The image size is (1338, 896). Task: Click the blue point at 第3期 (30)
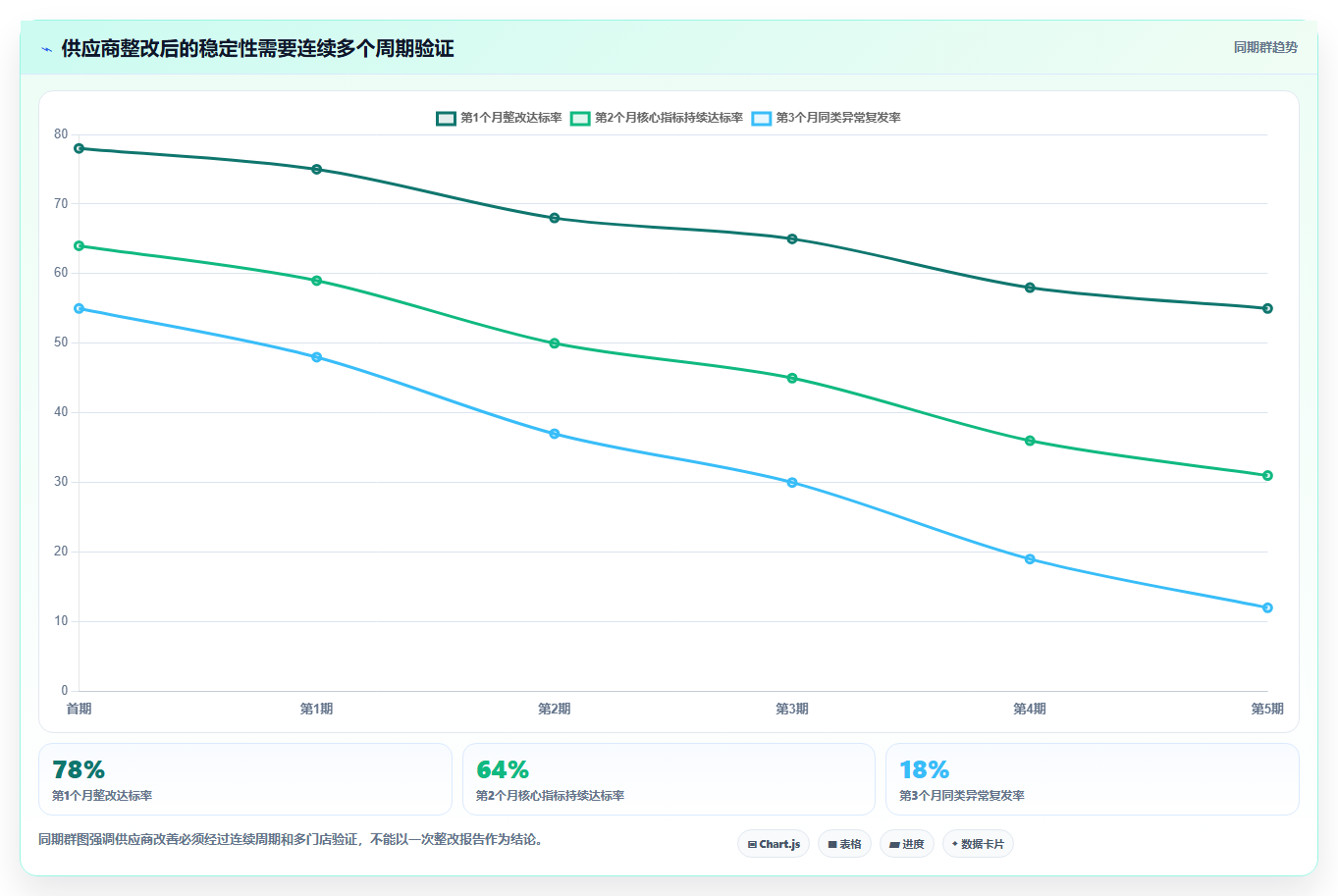[792, 482]
